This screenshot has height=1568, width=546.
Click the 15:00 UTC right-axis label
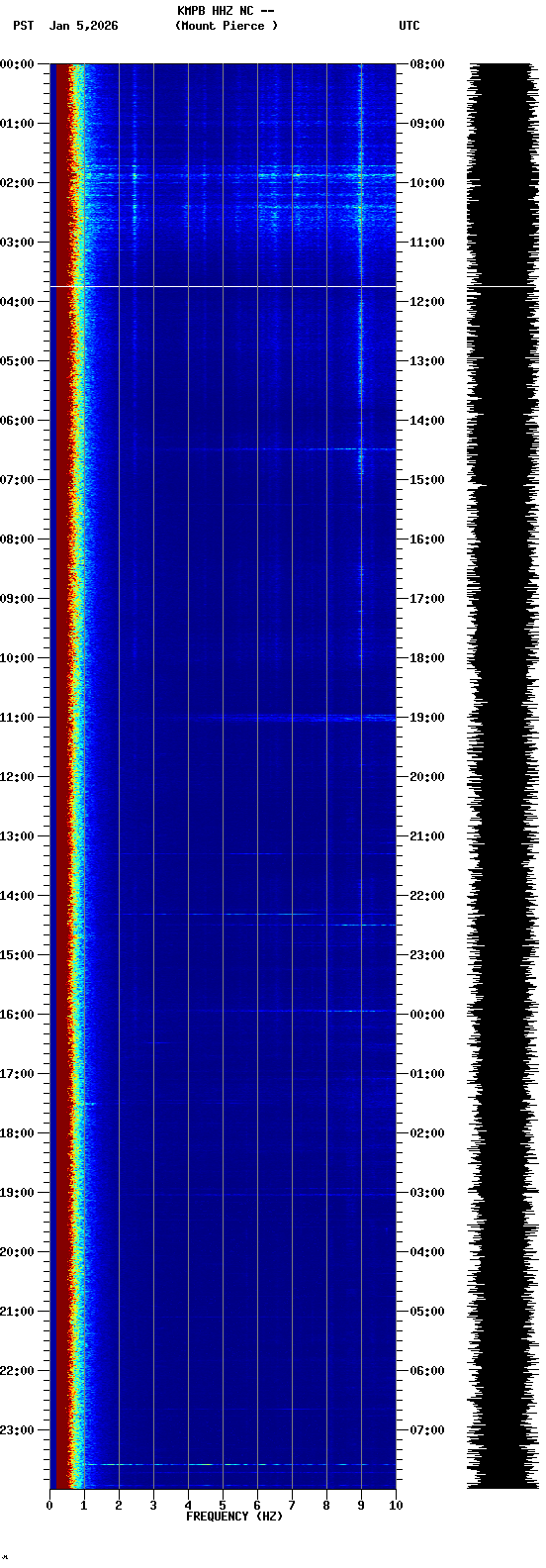(427, 480)
